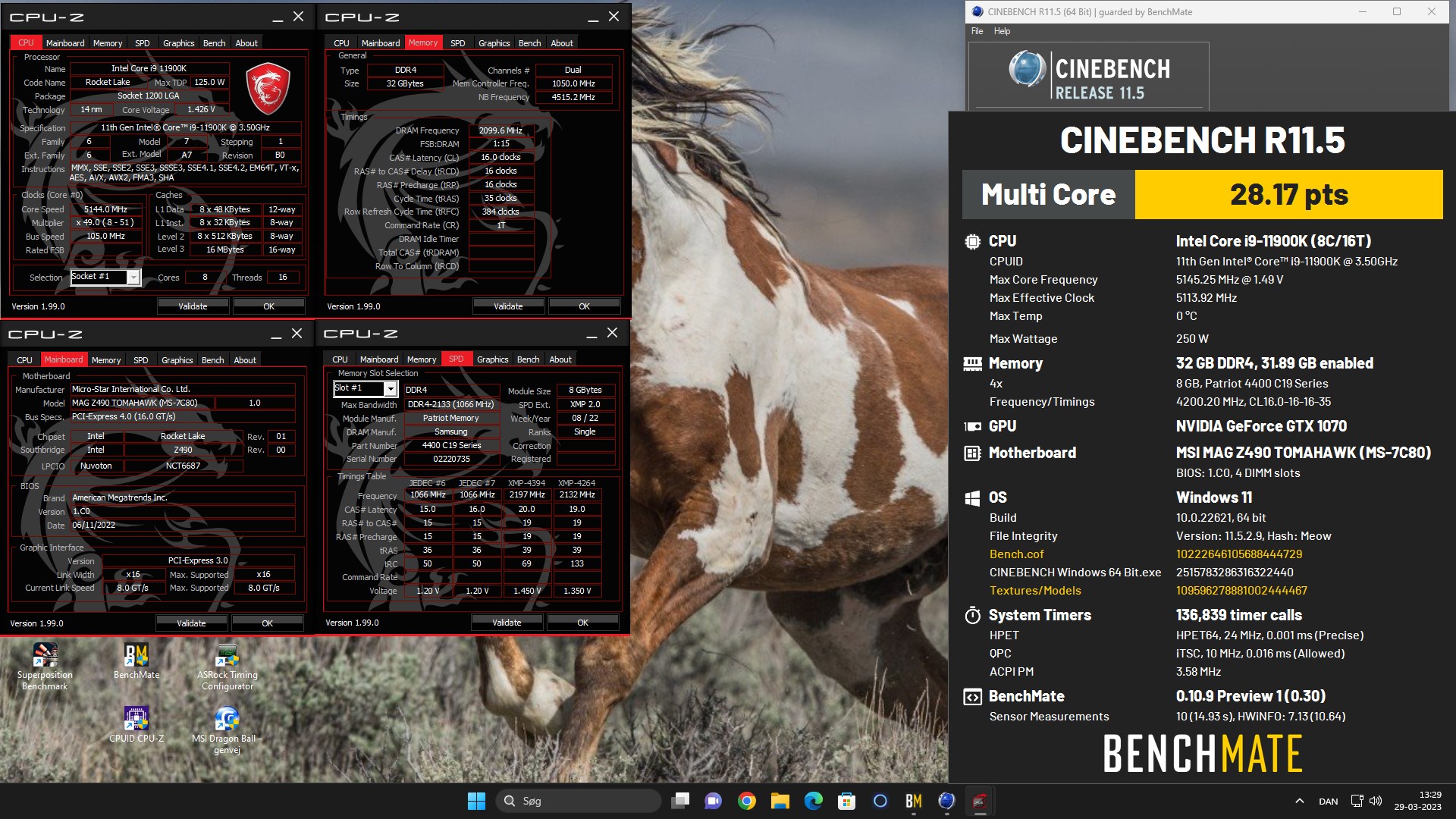Open Graphics tab in Memory CPU-Z window
Screen dimensions: 1456x819
coord(494,43)
